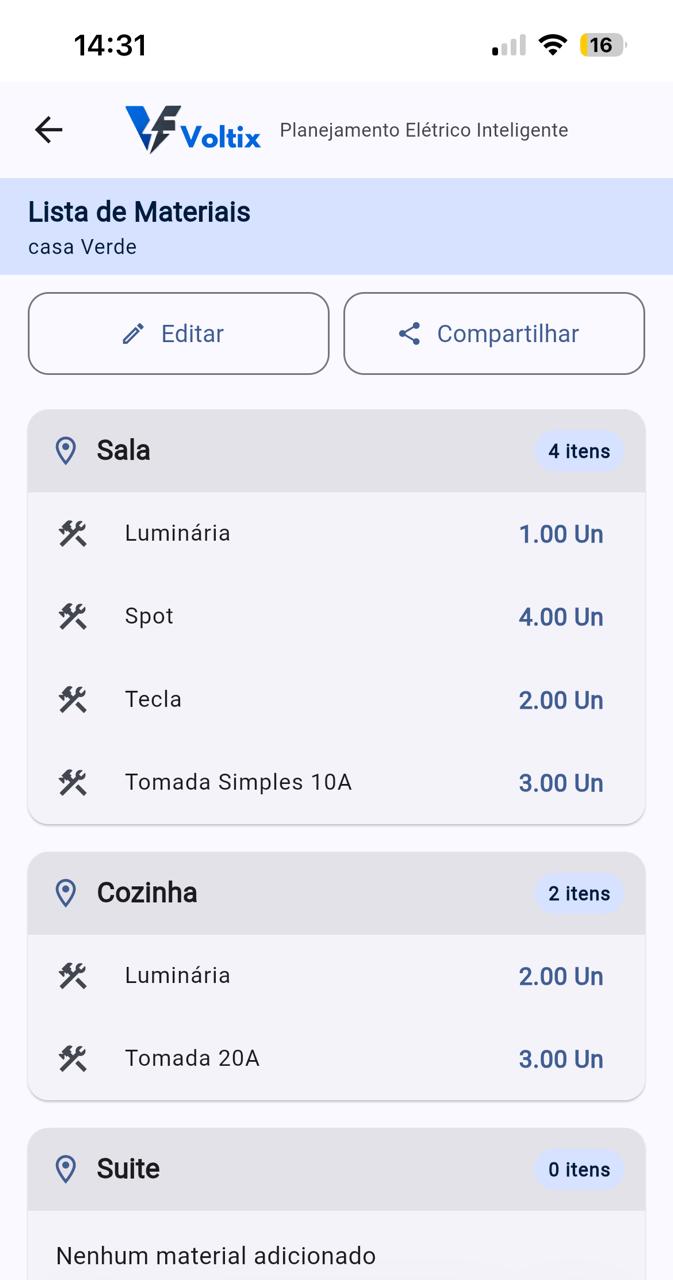Screen dimensions: 673x1280
Task: Tap the location pin icon next to Sala
Action: point(67,450)
